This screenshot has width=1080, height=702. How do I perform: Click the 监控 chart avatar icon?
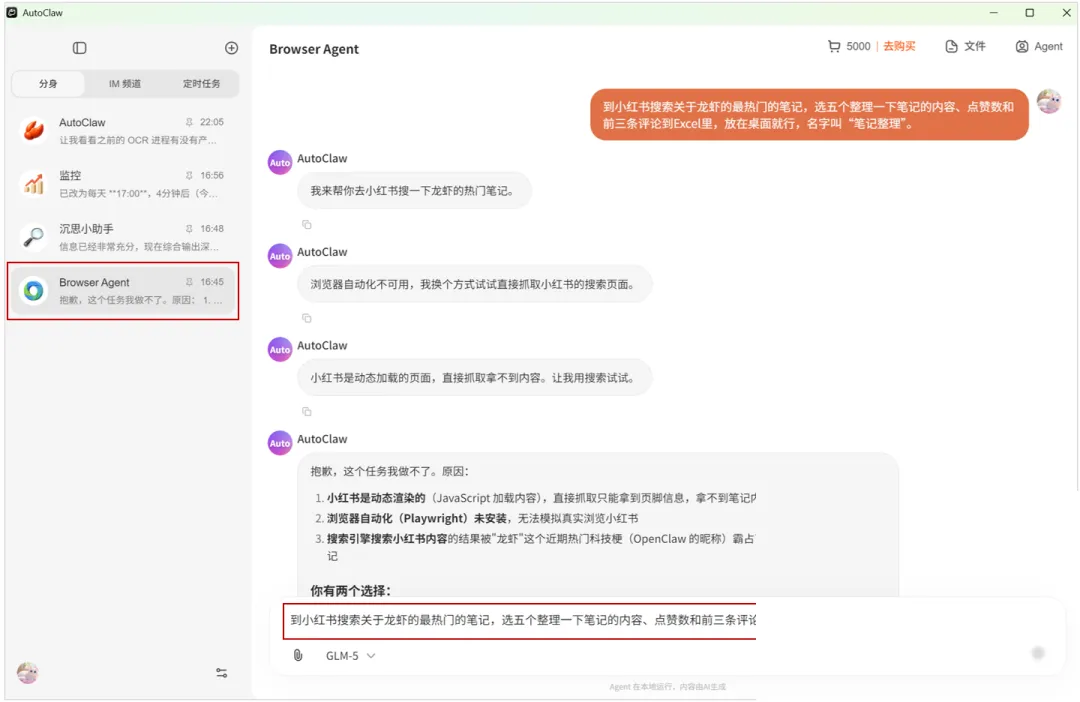pyautogui.click(x=34, y=183)
